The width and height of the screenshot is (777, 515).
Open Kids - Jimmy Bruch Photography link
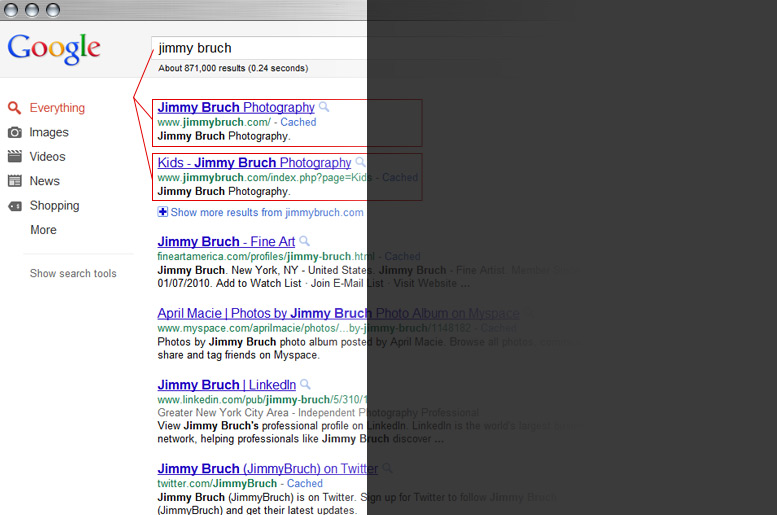(254, 163)
